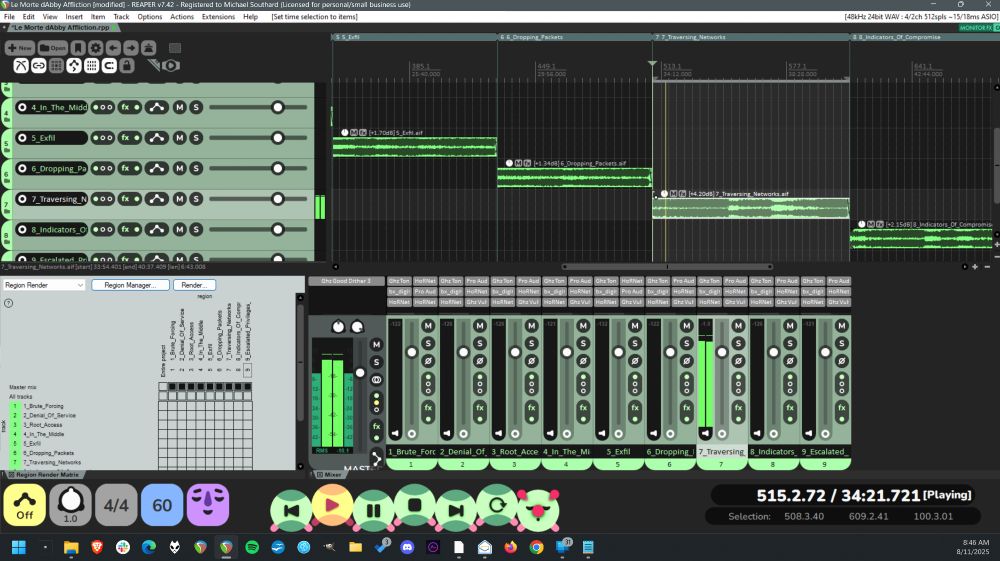1000x561 pixels.
Task: Select the 6_Dropping_Pa track name field
Action: pos(57,168)
